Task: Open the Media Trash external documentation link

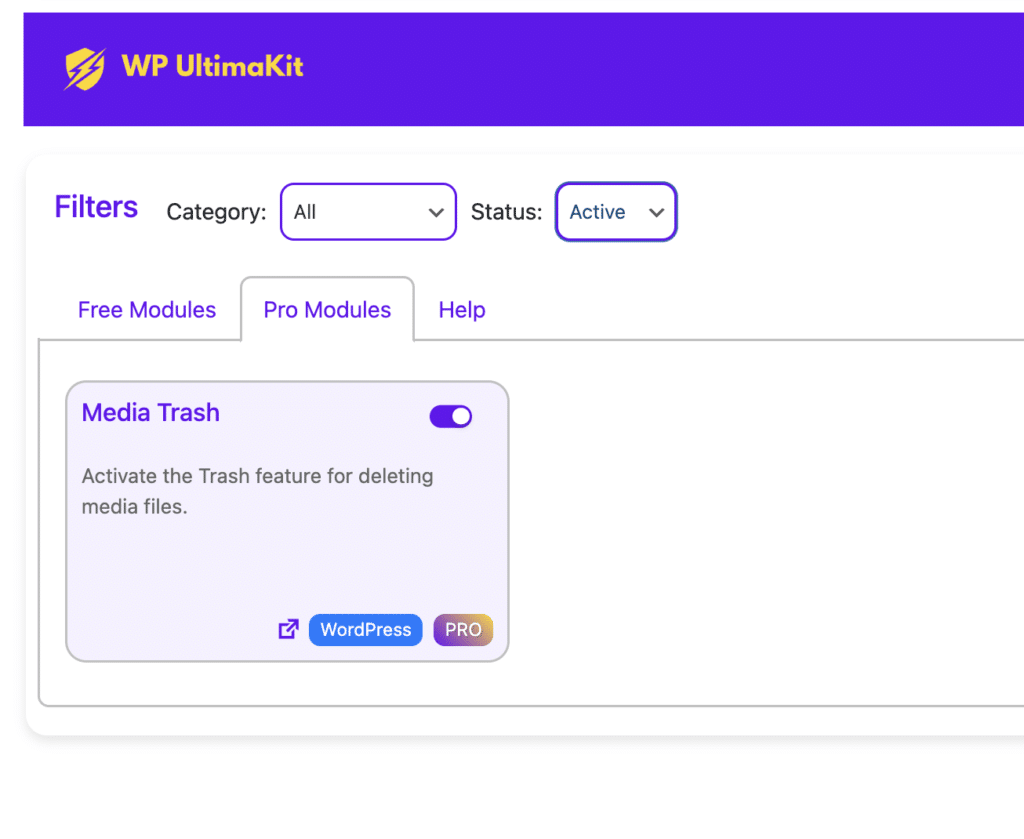Action: [288, 629]
